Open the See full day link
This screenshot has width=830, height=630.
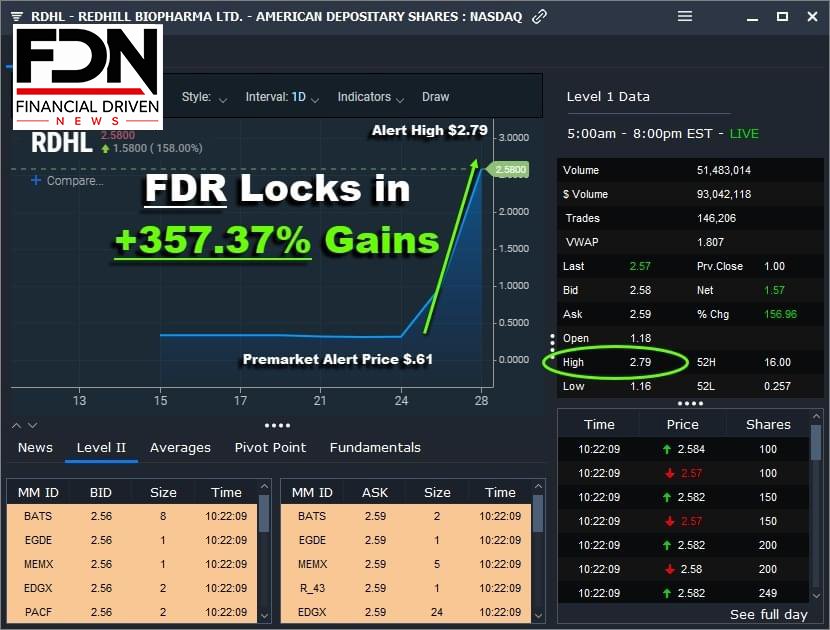click(x=769, y=614)
